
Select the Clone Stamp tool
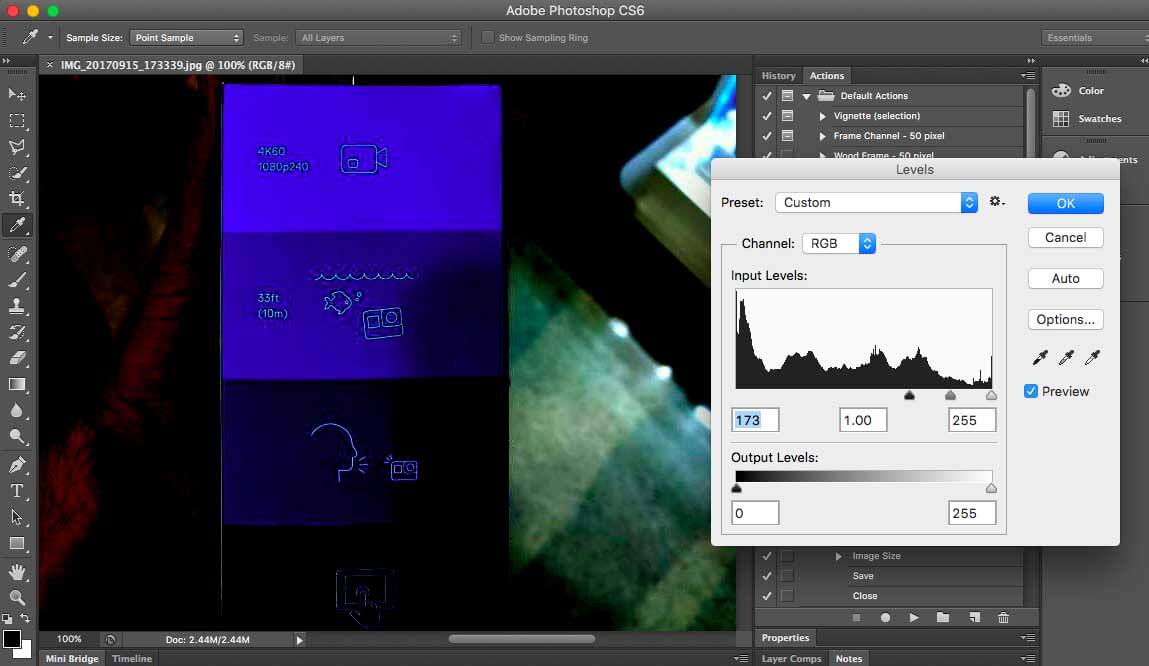pyautogui.click(x=17, y=306)
